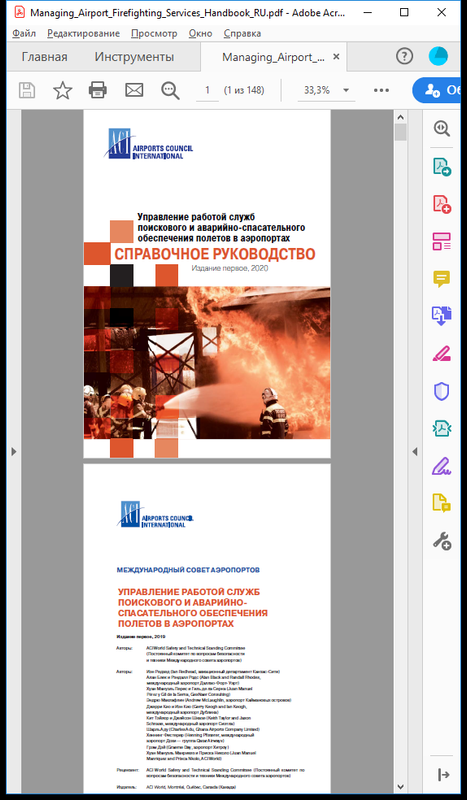Open the More Tools wrench icon

click(x=442, y=540)
